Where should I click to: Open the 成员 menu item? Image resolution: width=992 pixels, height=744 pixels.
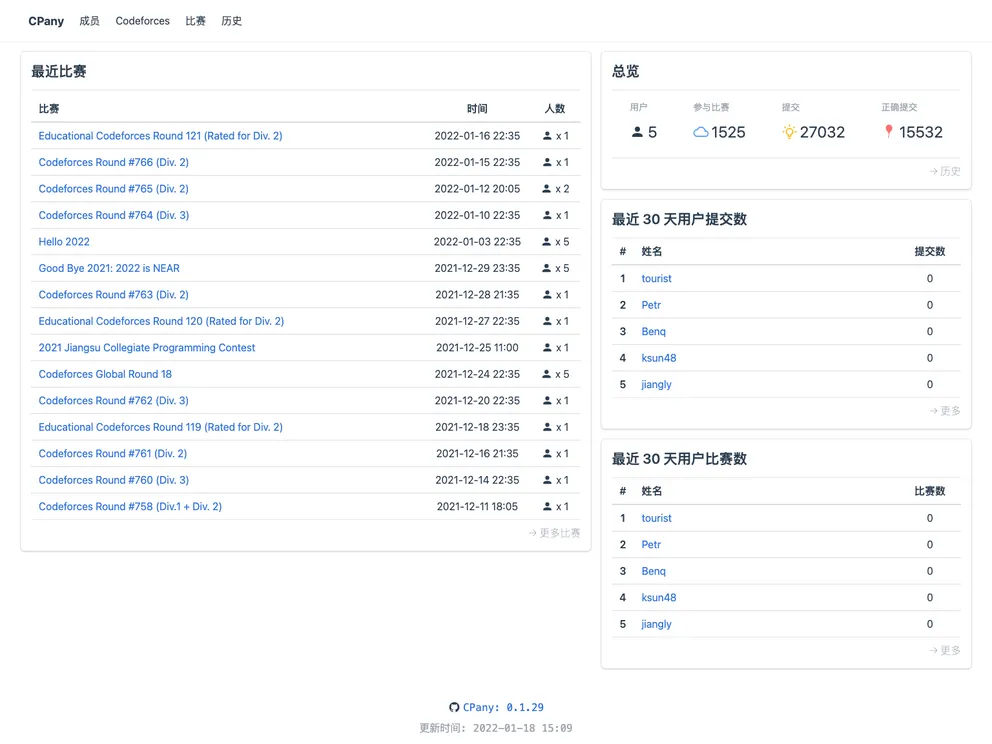pyautogui.click(x=89, y=21)
